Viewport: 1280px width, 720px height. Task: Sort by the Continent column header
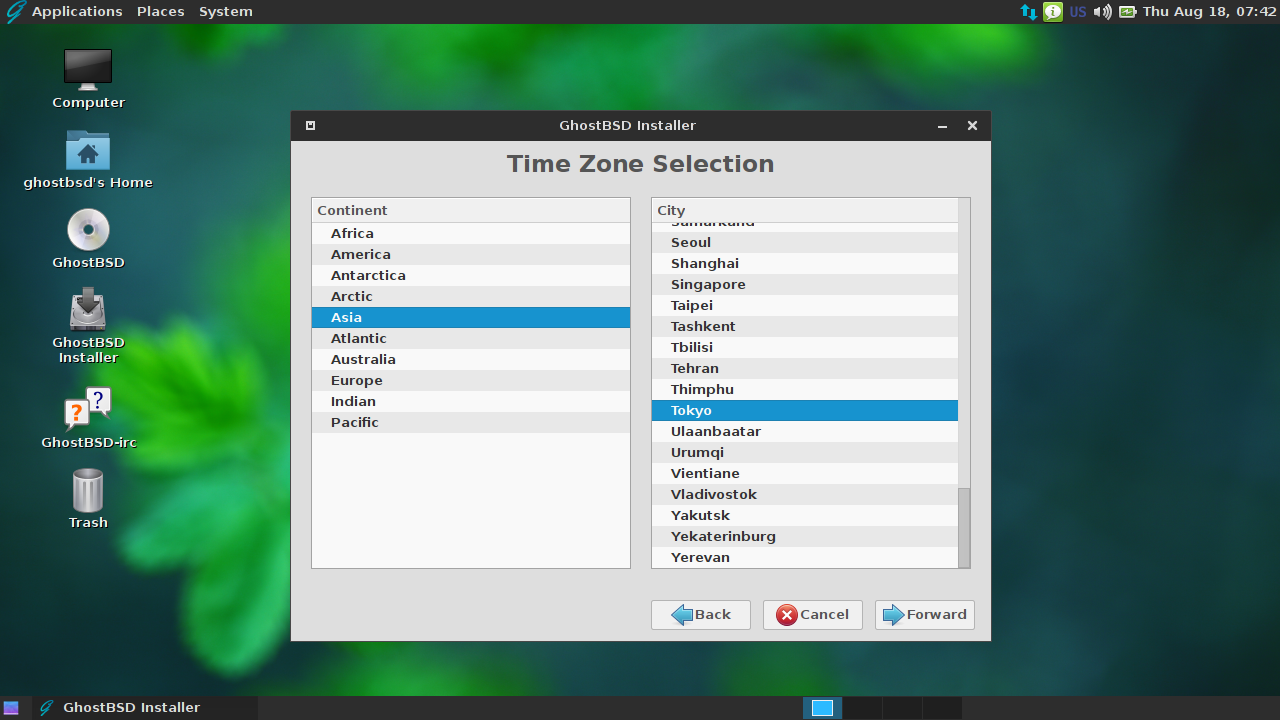coord(471,210)
